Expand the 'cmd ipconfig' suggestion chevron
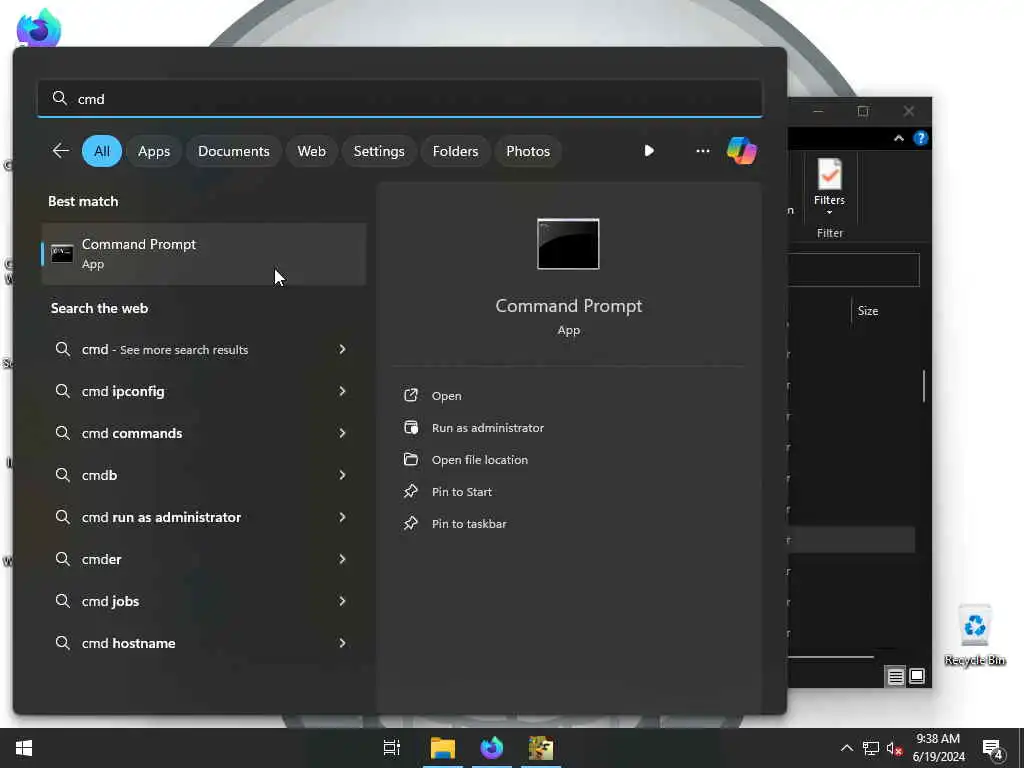Viewport: 1024px width, 768px height. tap(342, 391)
